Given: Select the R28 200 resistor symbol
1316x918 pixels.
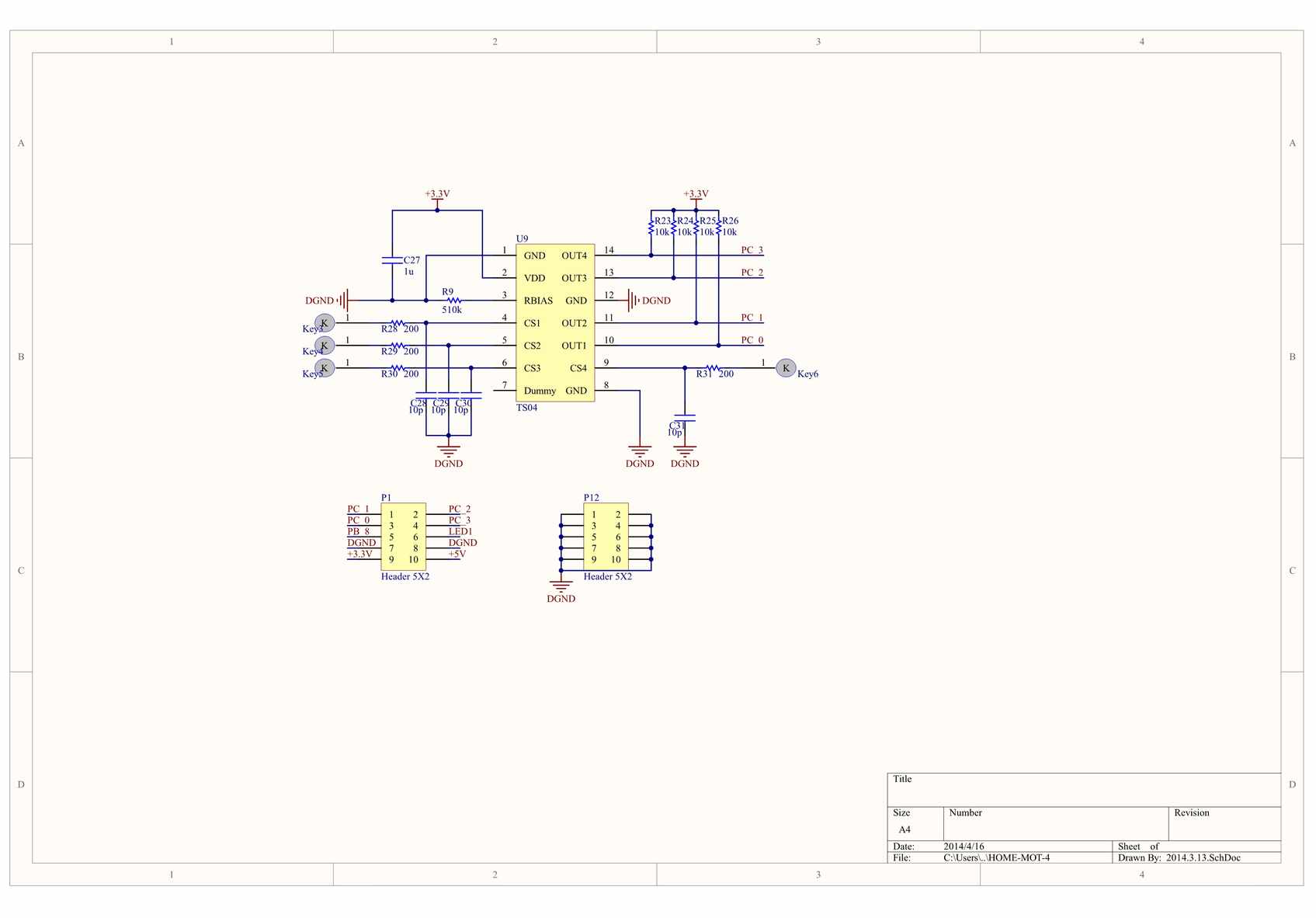Looking at the screenshot, I should pyautogui.click(x=398, y=322).
